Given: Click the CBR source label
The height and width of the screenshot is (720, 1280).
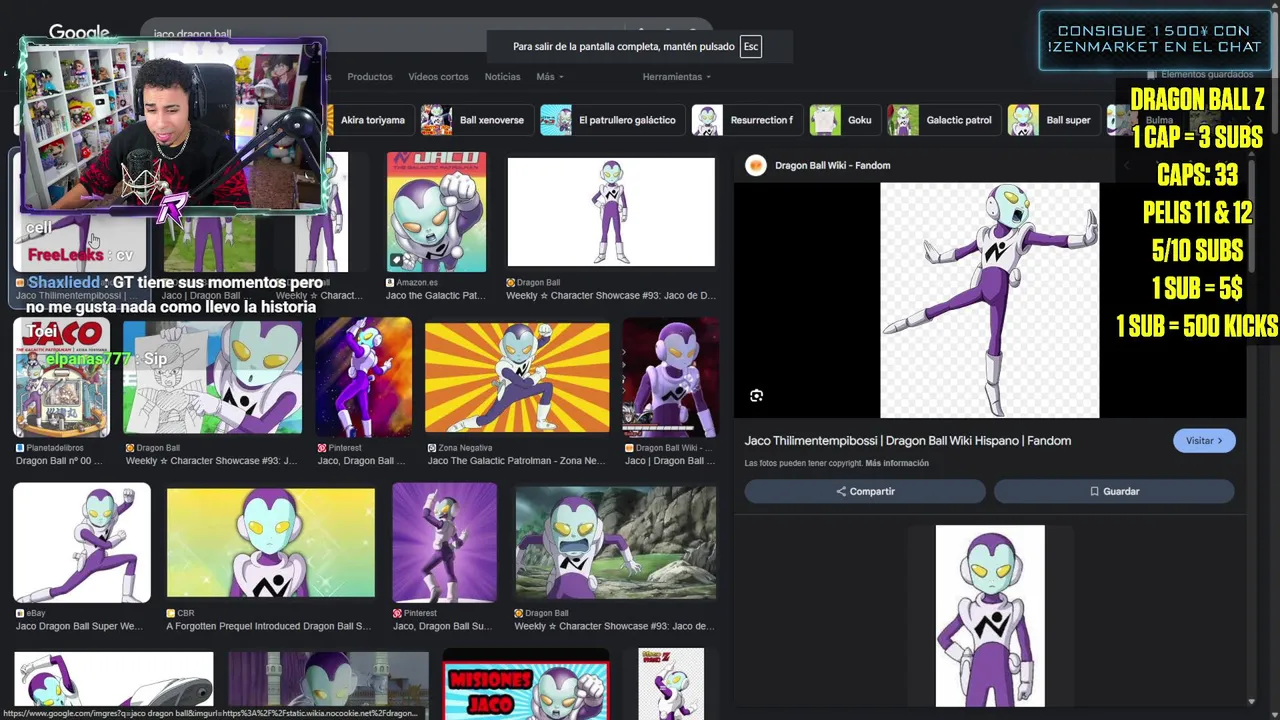Looking at the screenshot, I should click(x=186, y=613).
